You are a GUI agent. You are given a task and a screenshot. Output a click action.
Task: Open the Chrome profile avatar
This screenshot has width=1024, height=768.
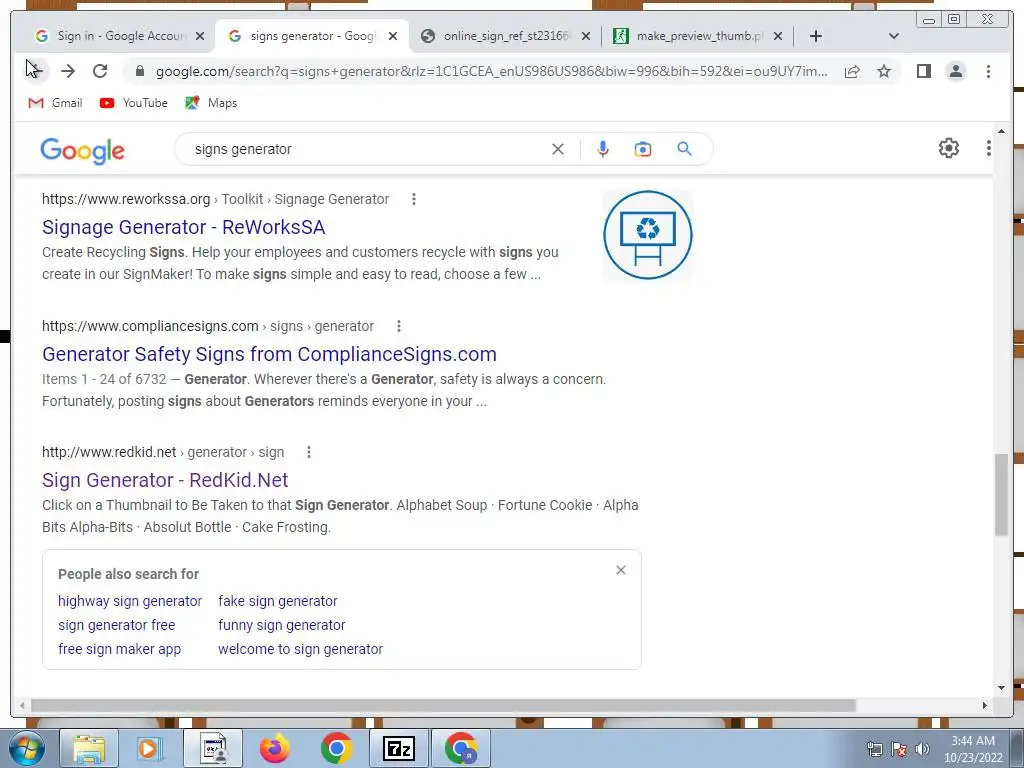(955, 71)
